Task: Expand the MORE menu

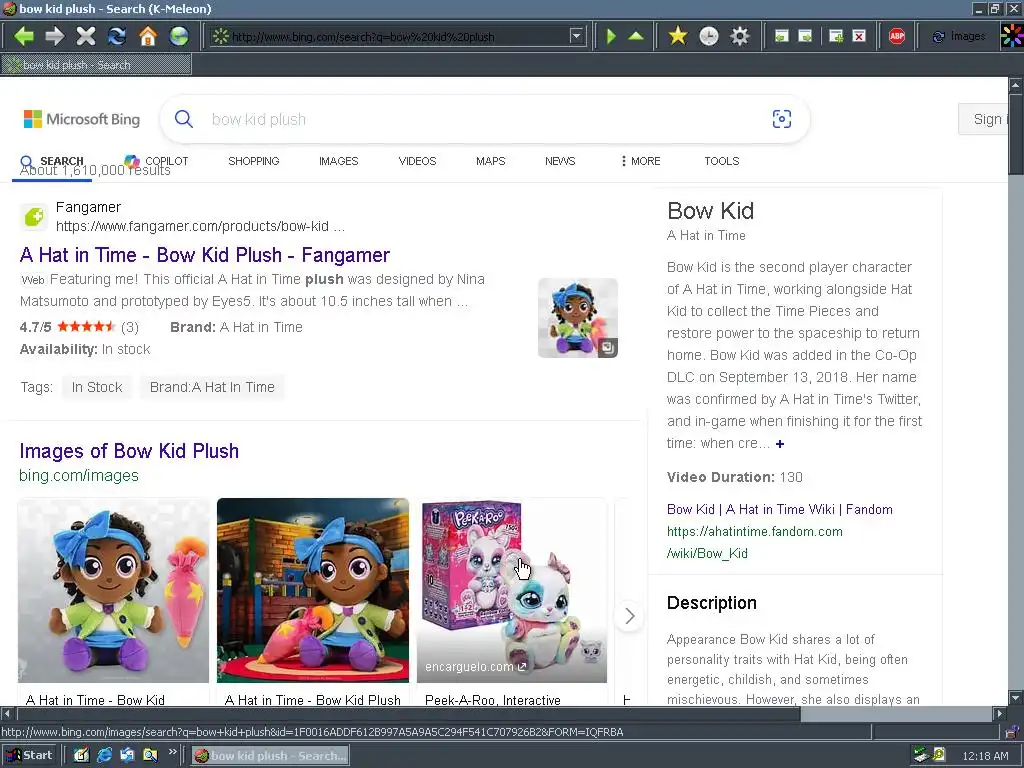Action: [x=641, y=161]
